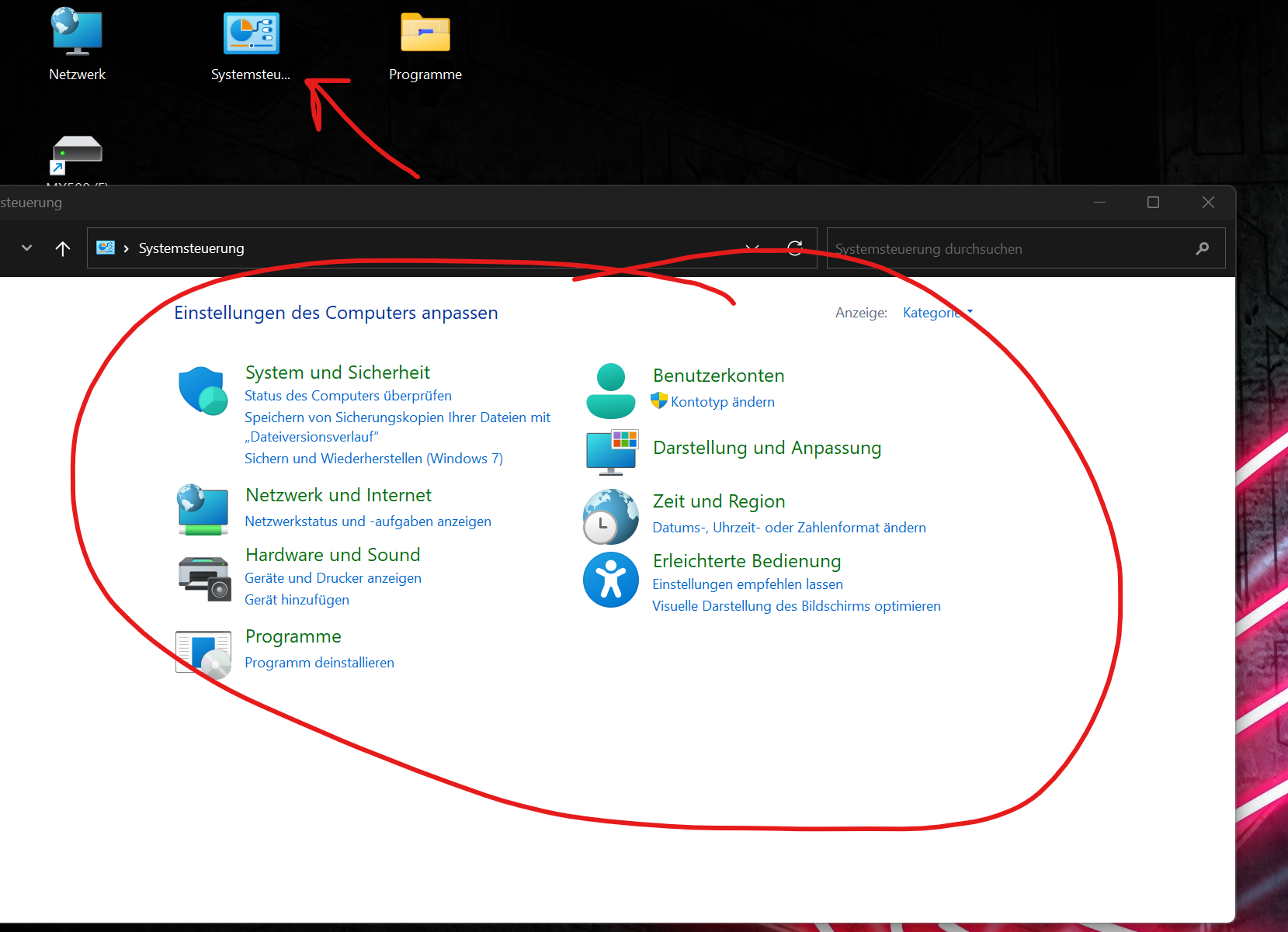The image size is (1288, 932).
Task: Select the drive shortcut icon on the desktop
Action: 77,154
